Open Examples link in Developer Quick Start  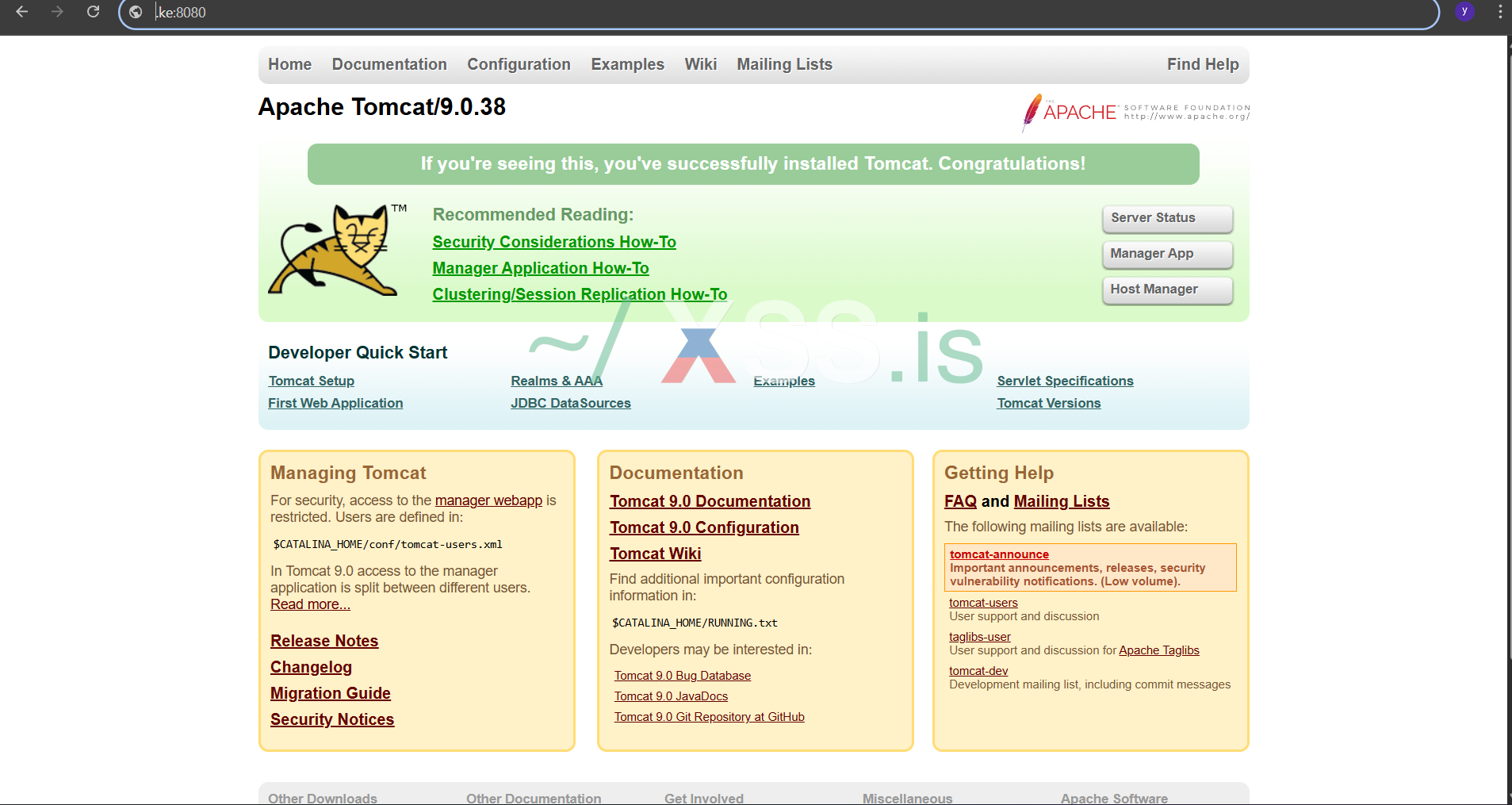tap(784, 381)
